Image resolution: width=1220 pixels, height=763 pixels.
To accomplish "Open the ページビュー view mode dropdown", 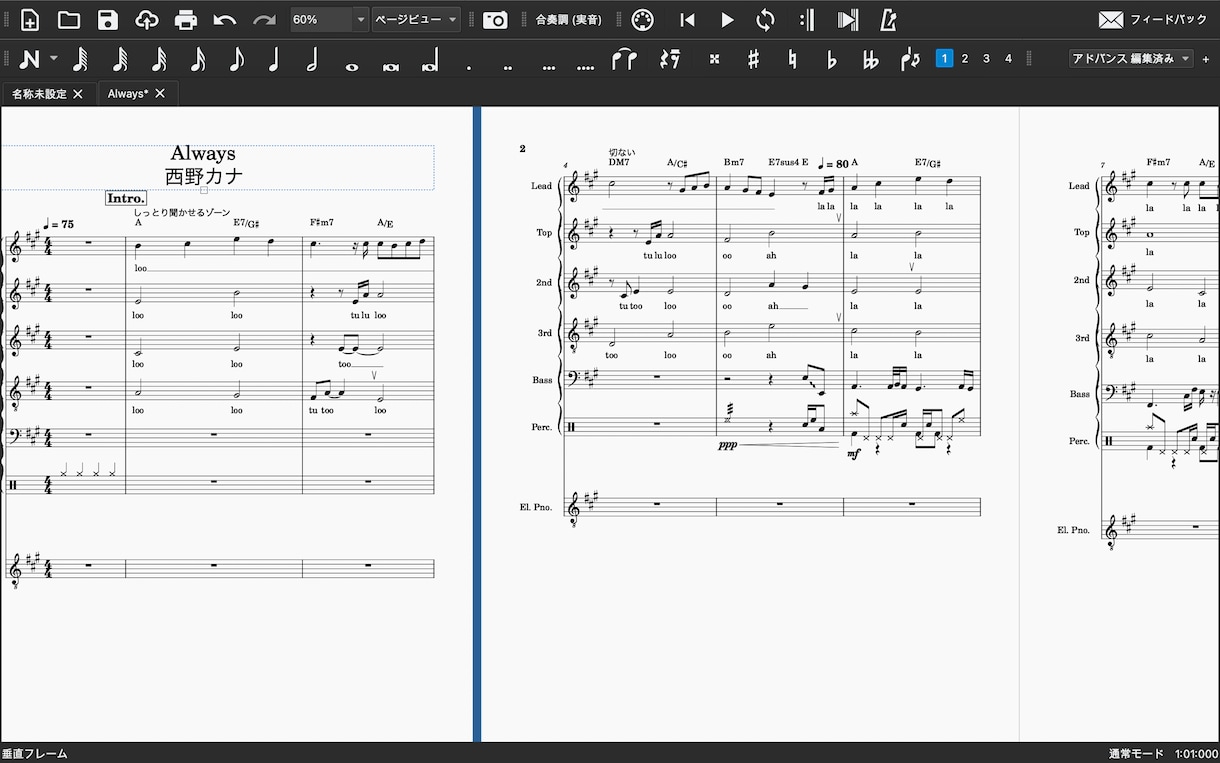I will [416, 20].
